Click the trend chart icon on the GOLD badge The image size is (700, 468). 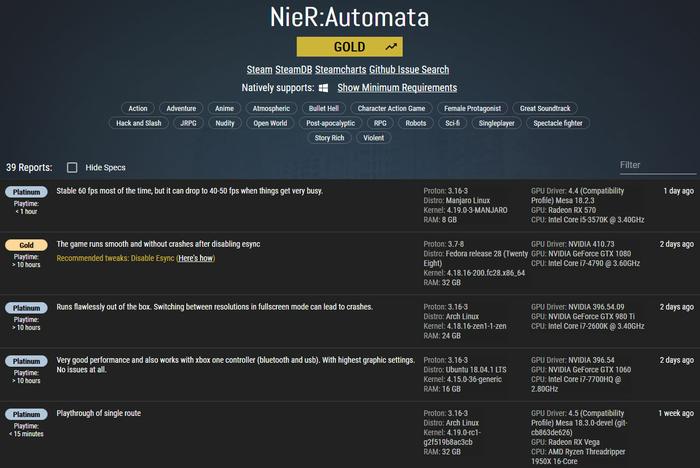click(x=391, y=46)
